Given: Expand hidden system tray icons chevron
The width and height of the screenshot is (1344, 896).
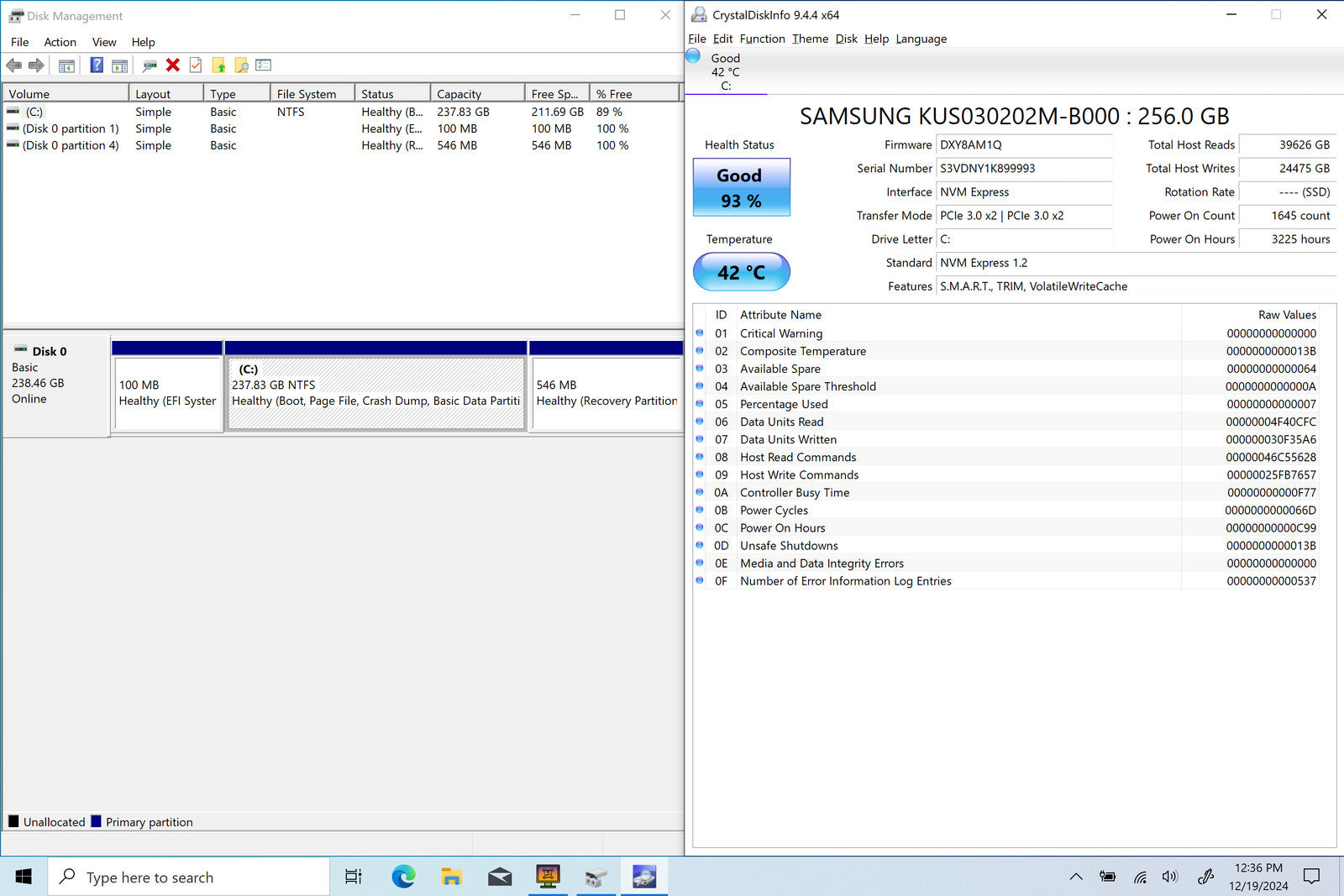Looking at the screenshot, I should pyautogui.click(x=1076, y=877).
